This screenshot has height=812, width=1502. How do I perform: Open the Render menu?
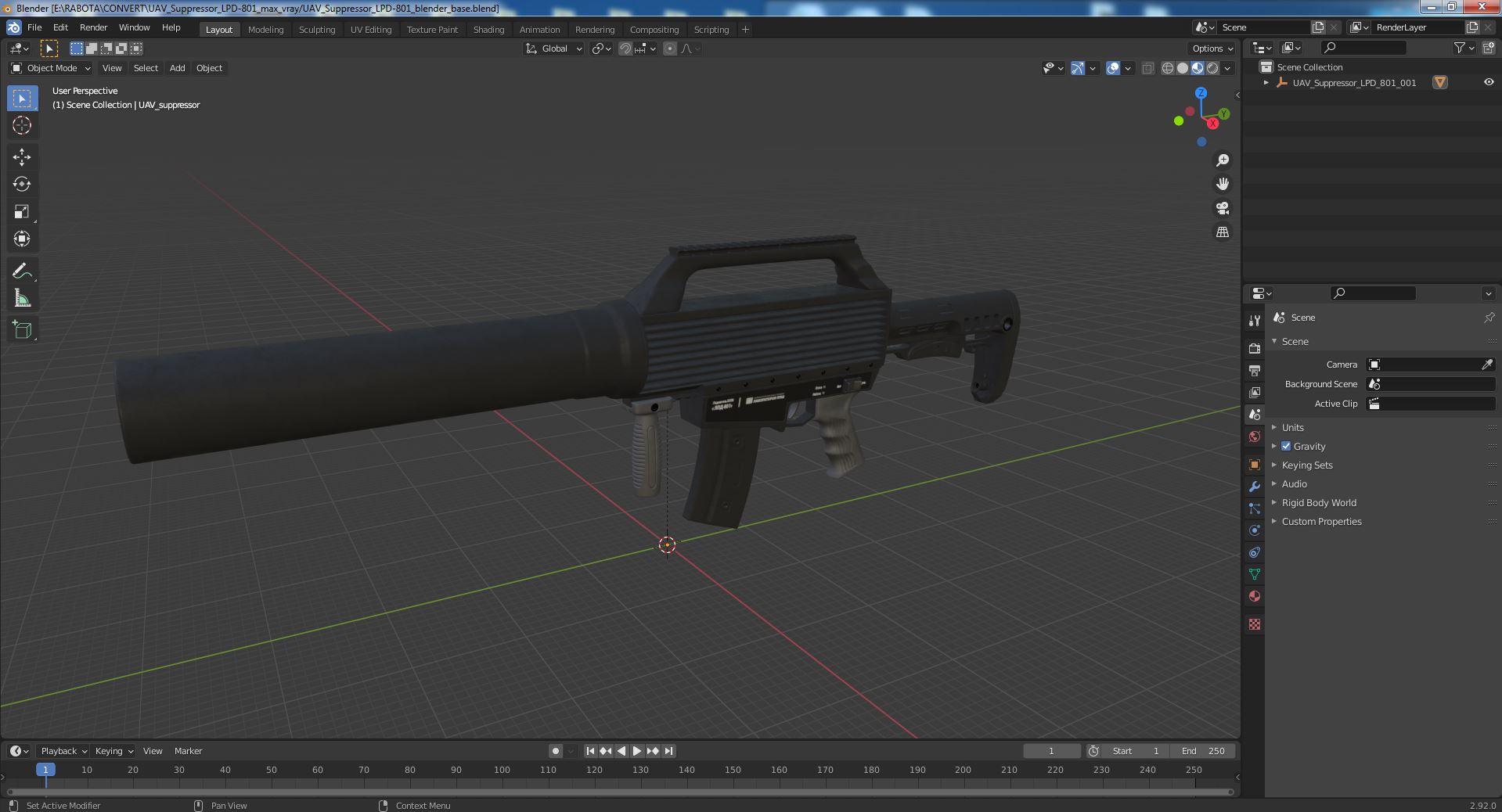pos(94,27)
